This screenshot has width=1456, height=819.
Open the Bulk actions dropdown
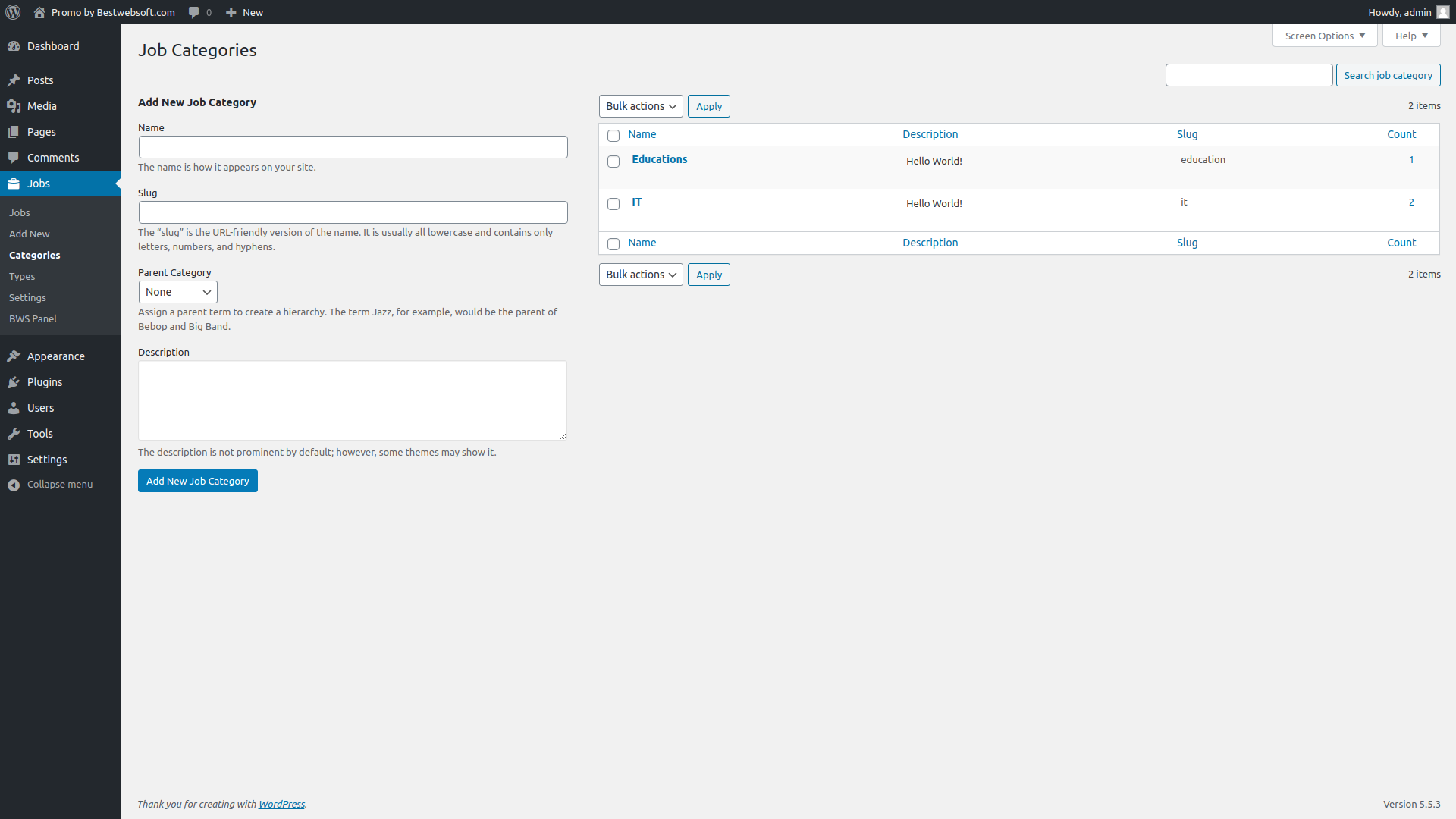click(x=640, y=106)
